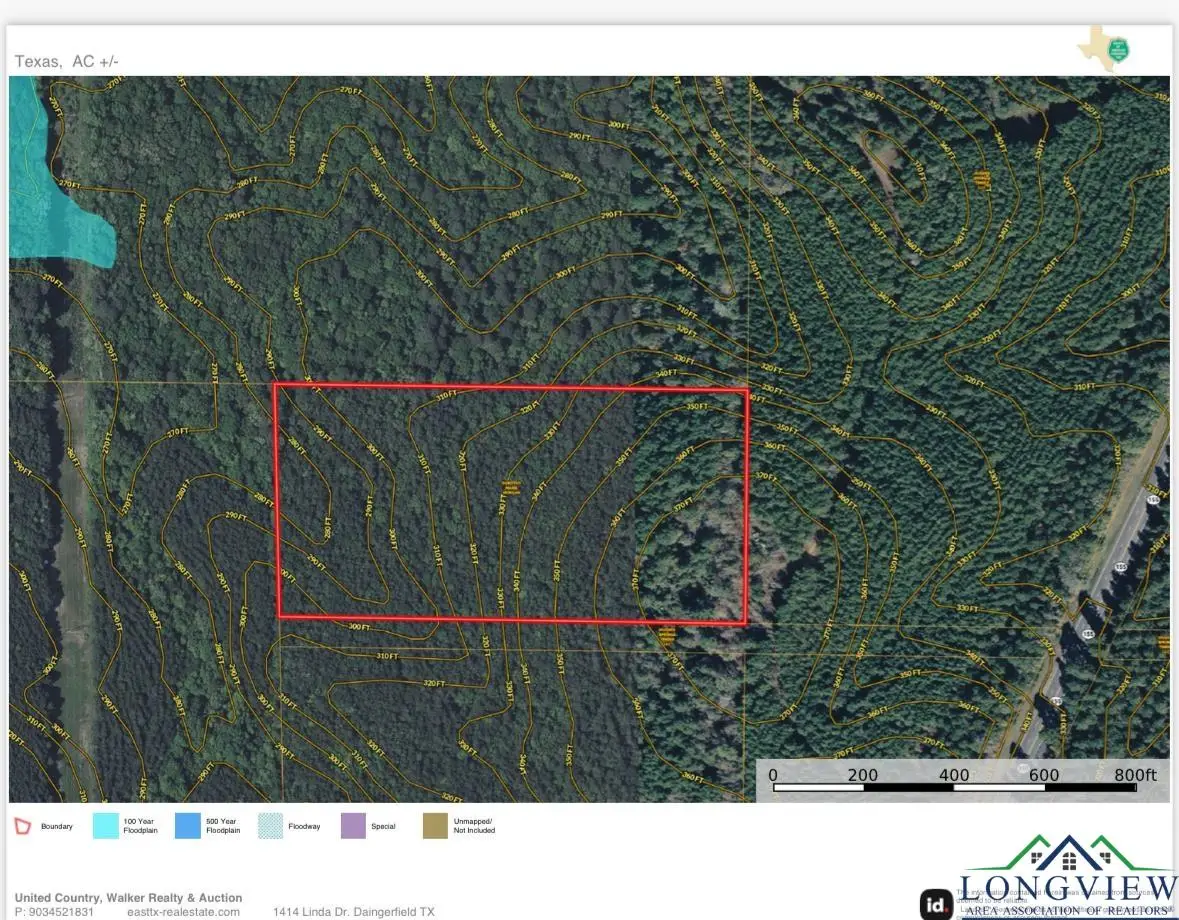
Task: Click the Unmapped/Not Included legend icon
Action: point(434,826)
